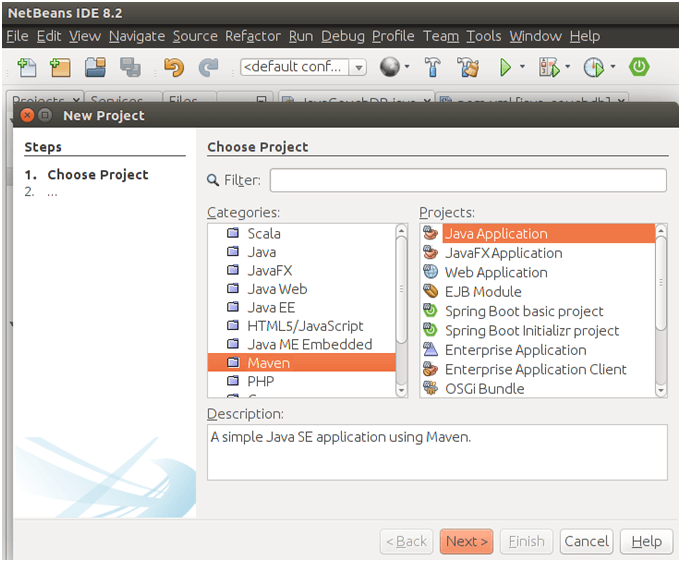Click the Projects list scroll up arrow

661,231
